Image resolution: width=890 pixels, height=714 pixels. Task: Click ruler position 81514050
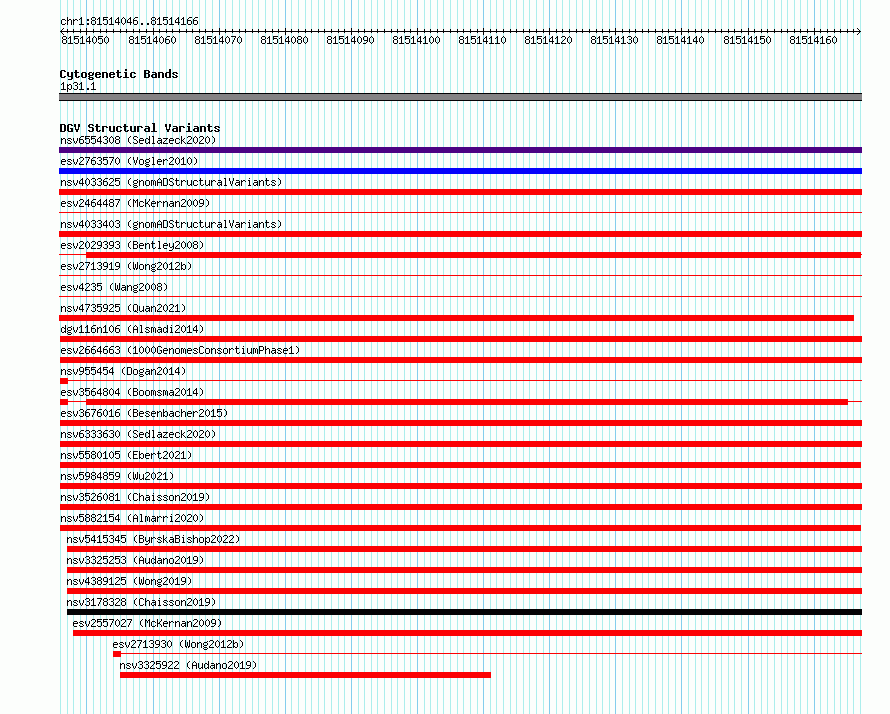pyautogui.click(x=85, y=40)
